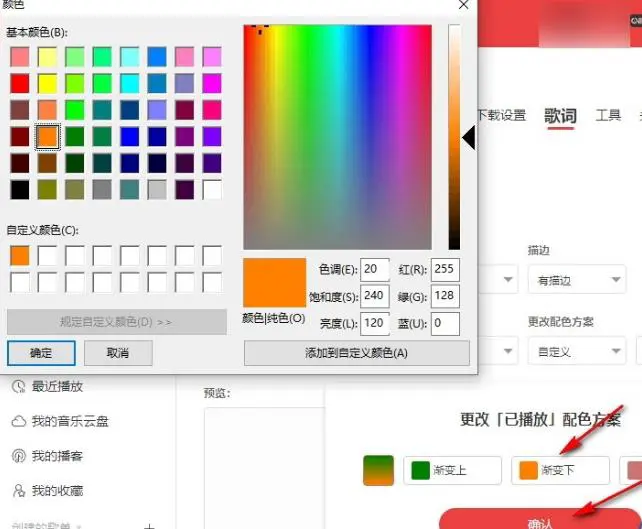Click the 饱和度(S) saturation input field
Image resolution: width=642 pixels, height=529 pixels.
click(375, 296)
